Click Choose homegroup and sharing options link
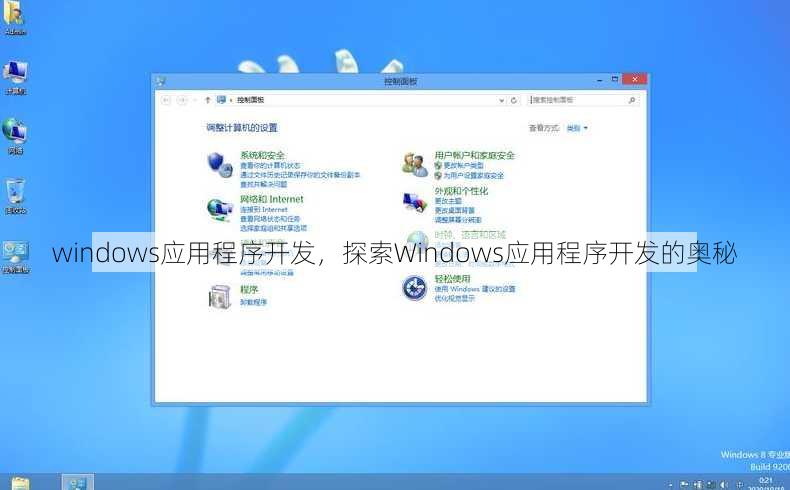The image size is (790, 490). (273, 228)
